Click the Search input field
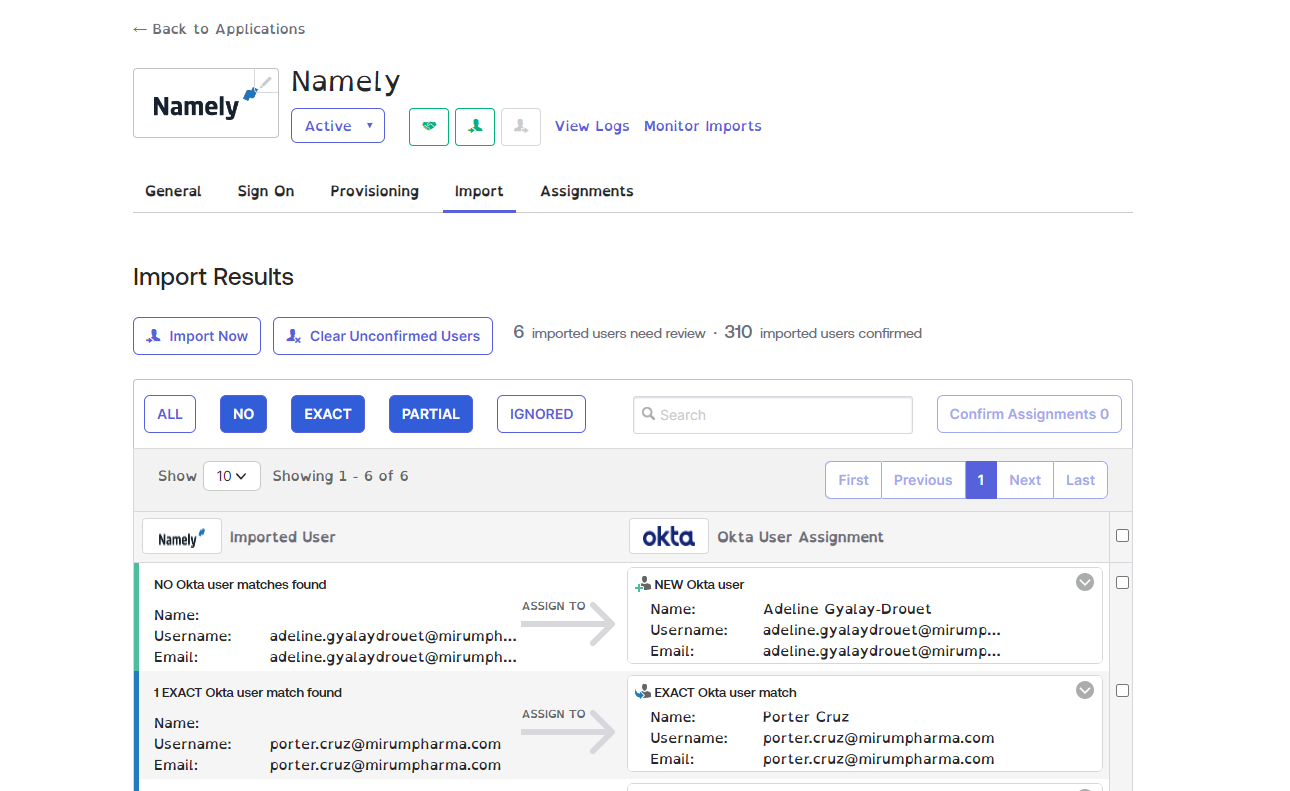Screen dimensions: 1290x791 coord(773,415)
